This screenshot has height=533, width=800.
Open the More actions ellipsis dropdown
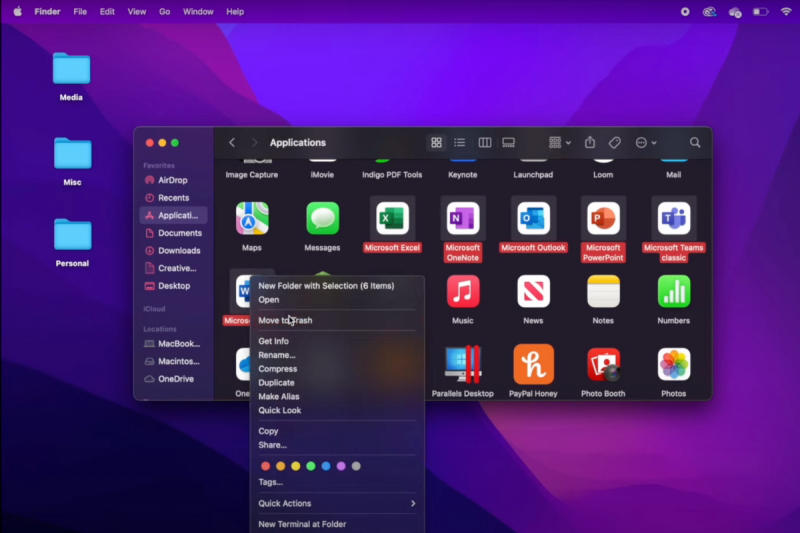(x=645, y=143)
